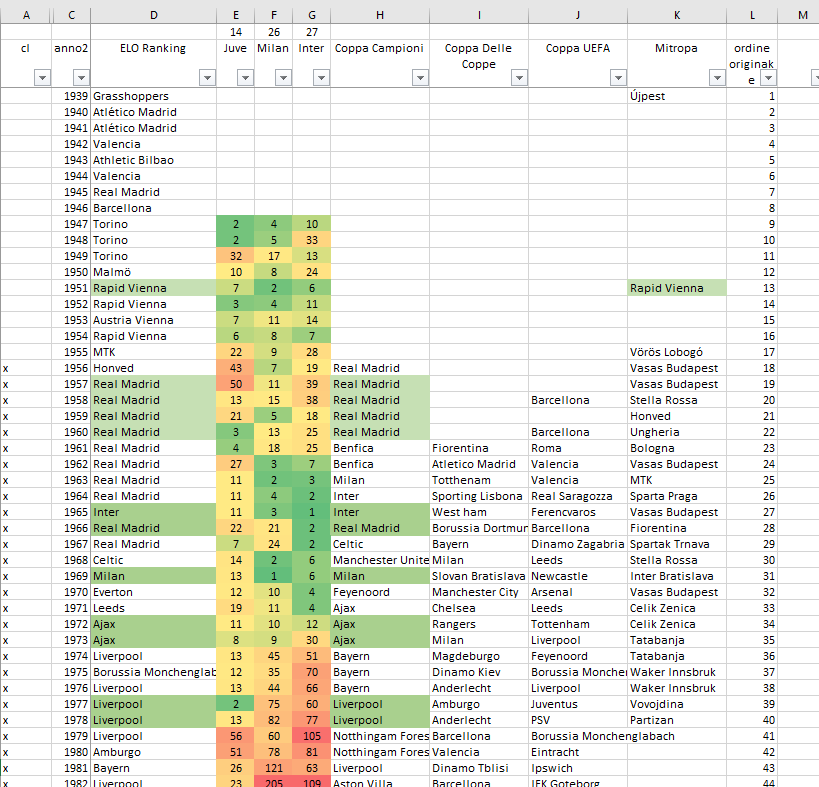The width and height of the screenshot is (819, 787).
Task: Select the Grasshoppers cell for 1939
Action: click(154, 96)
